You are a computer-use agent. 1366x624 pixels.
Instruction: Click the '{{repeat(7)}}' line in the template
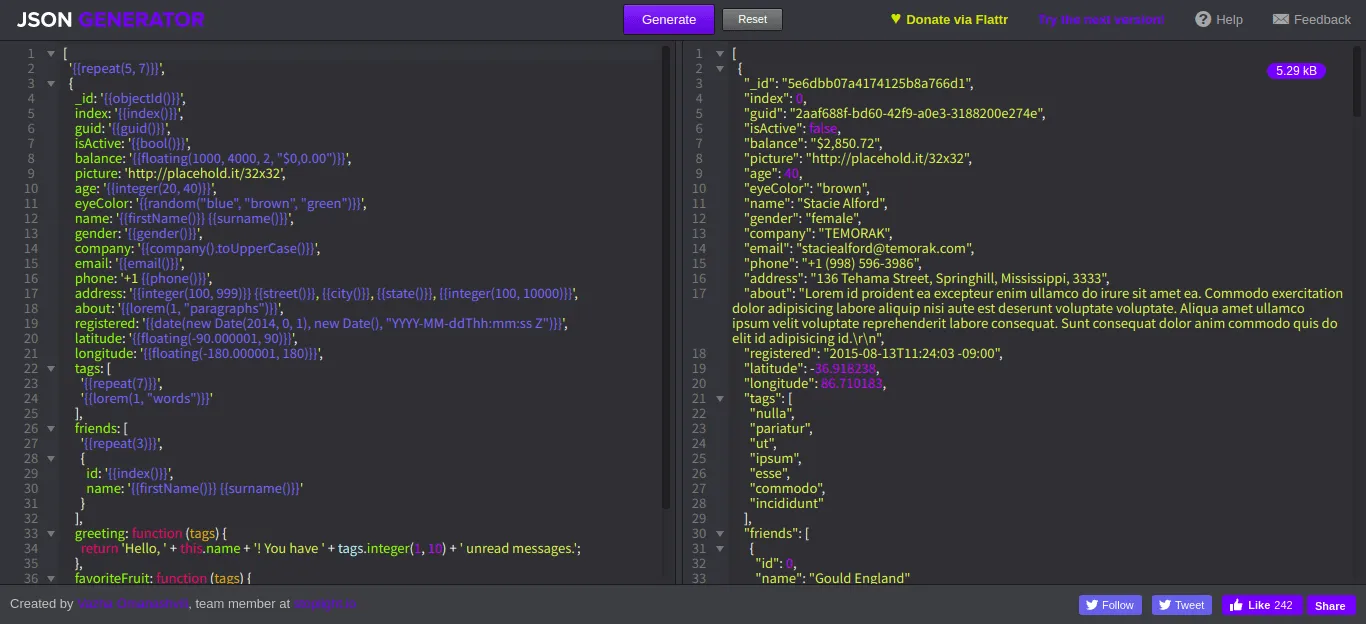(x=121, y=384)
